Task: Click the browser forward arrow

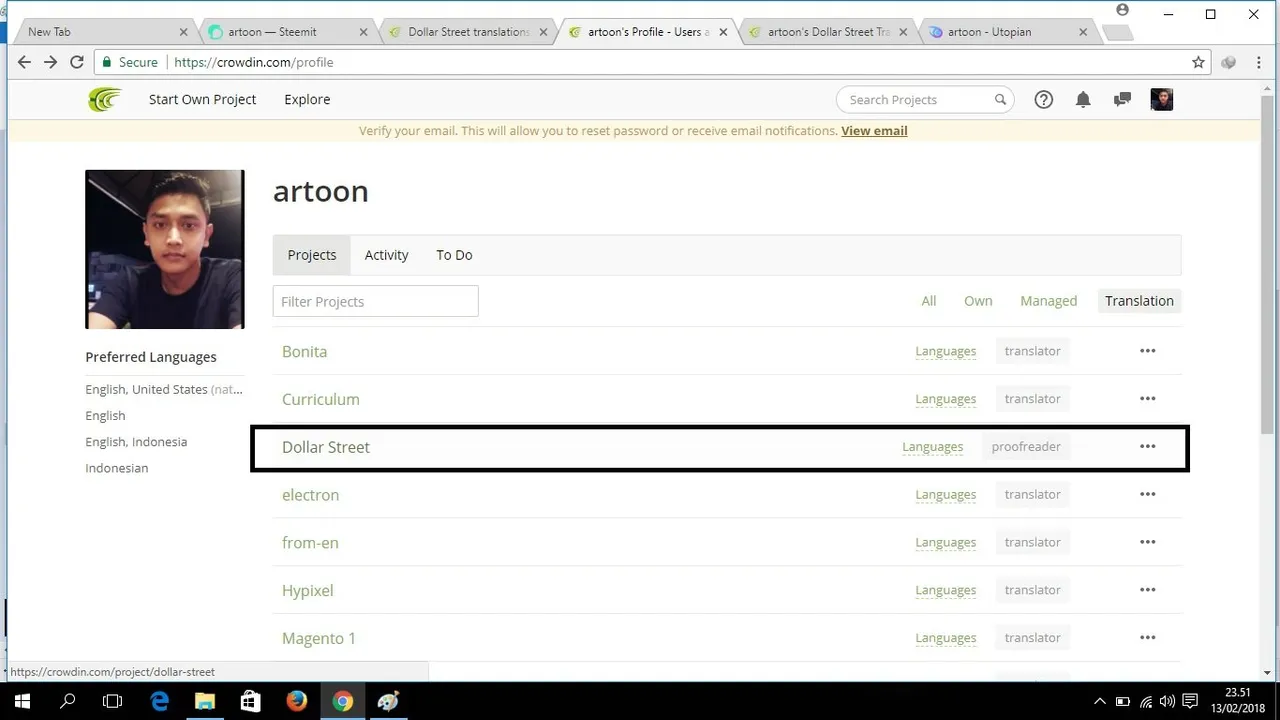Action: click(50, 62)
